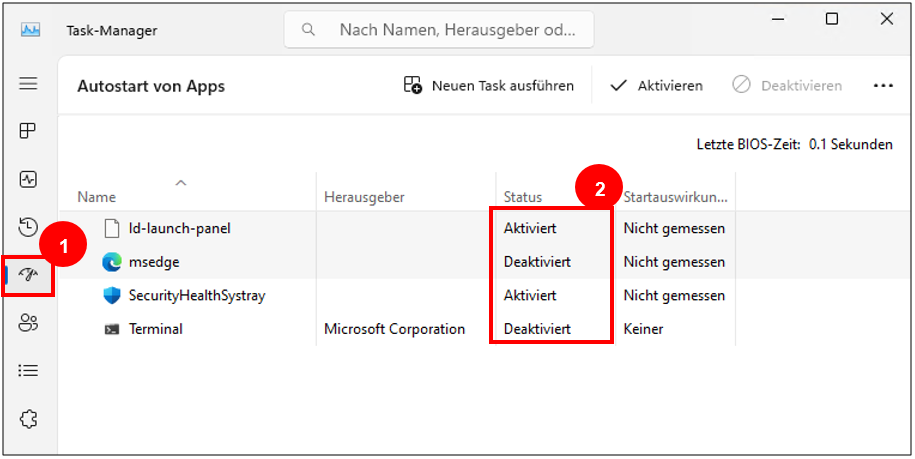
Task: Select the Terminal row name
Action: point(156,330)
